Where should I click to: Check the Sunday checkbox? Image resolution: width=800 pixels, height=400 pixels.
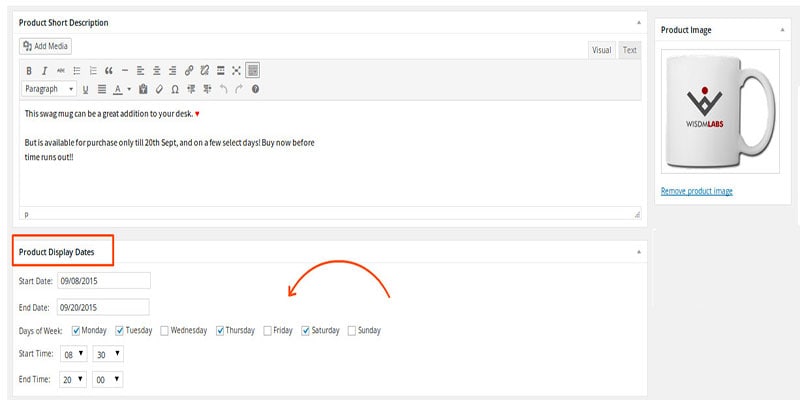352,331
